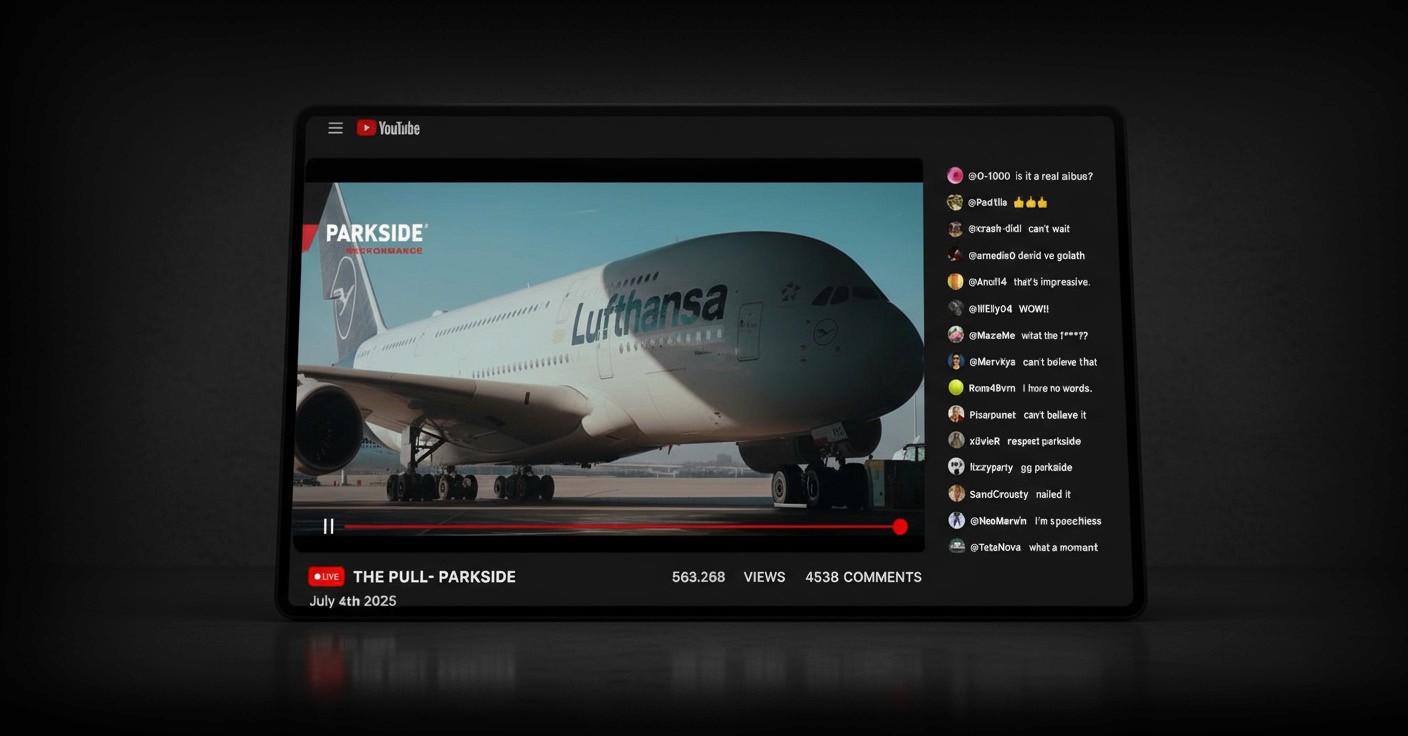Image resolution: width=1408 pixels, height=736 pixels.
Task: Click the comment 'WOW!!'
Action: (x=1034, y=309)
